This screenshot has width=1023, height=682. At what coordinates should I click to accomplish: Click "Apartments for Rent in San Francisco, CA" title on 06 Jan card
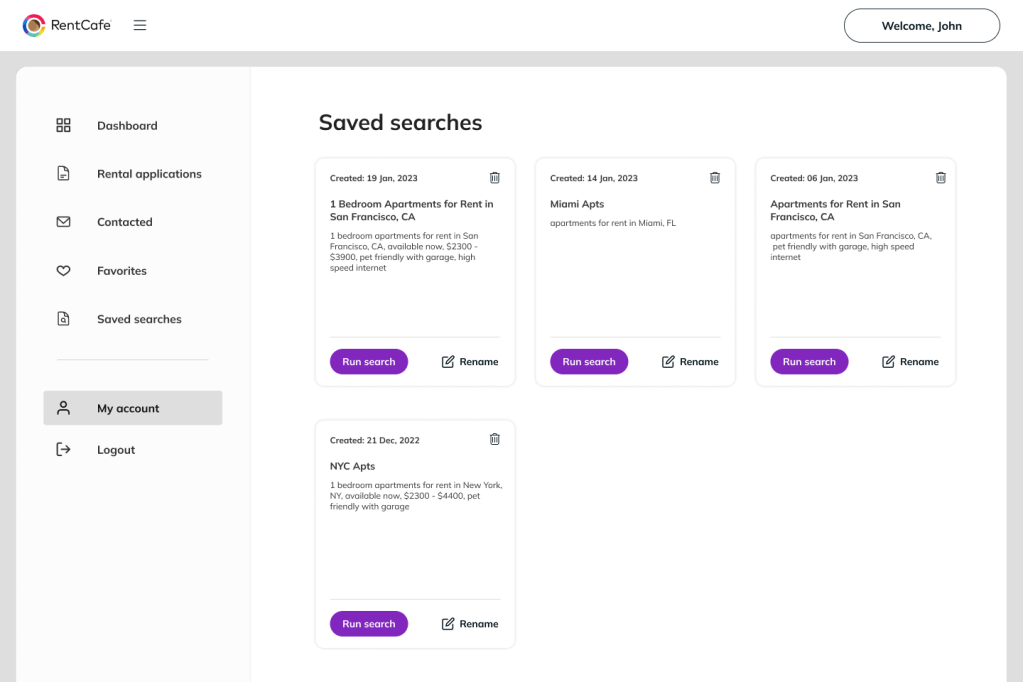[x=835, y=210]
